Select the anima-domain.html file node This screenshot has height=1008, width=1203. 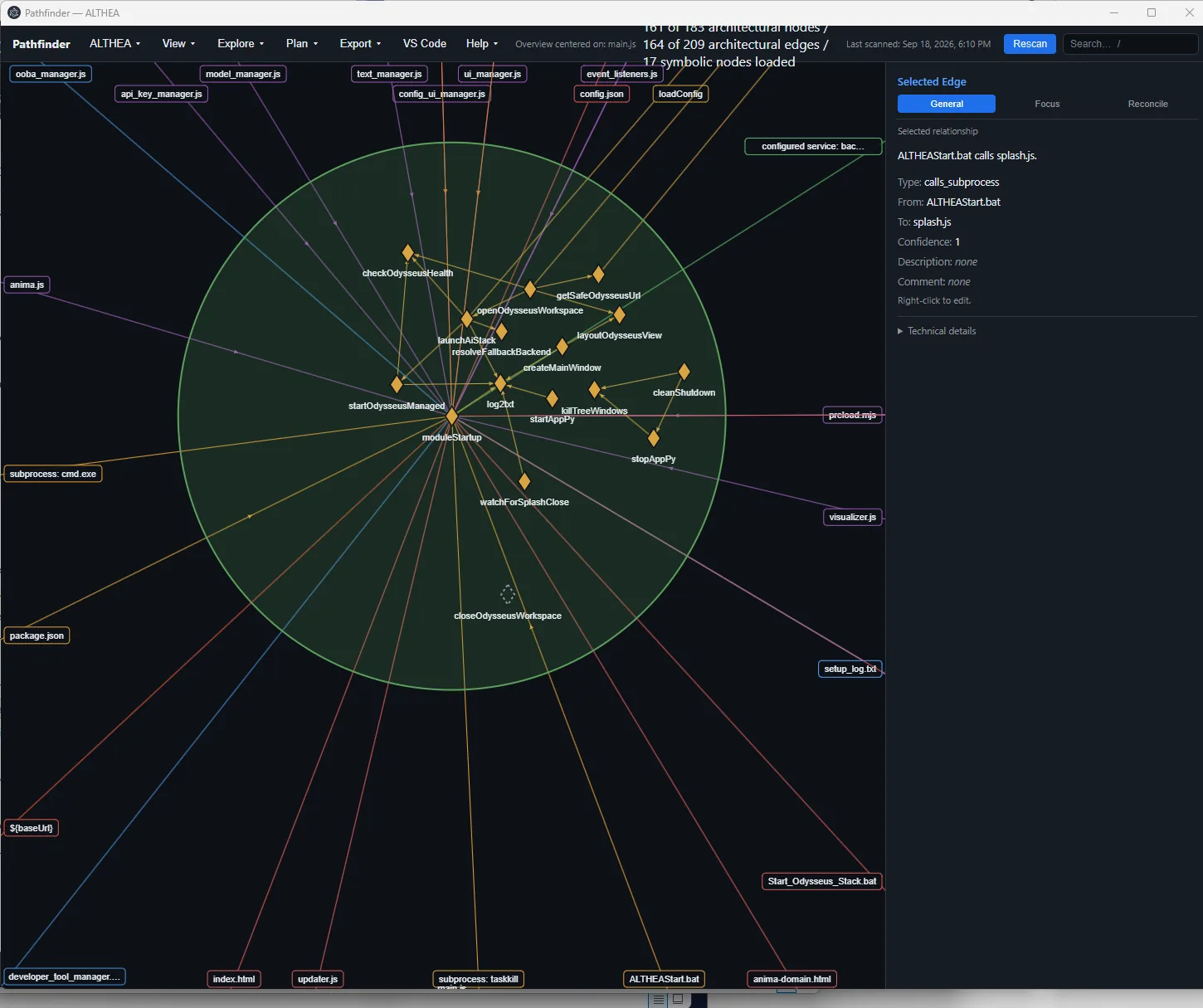click(792, 979)
